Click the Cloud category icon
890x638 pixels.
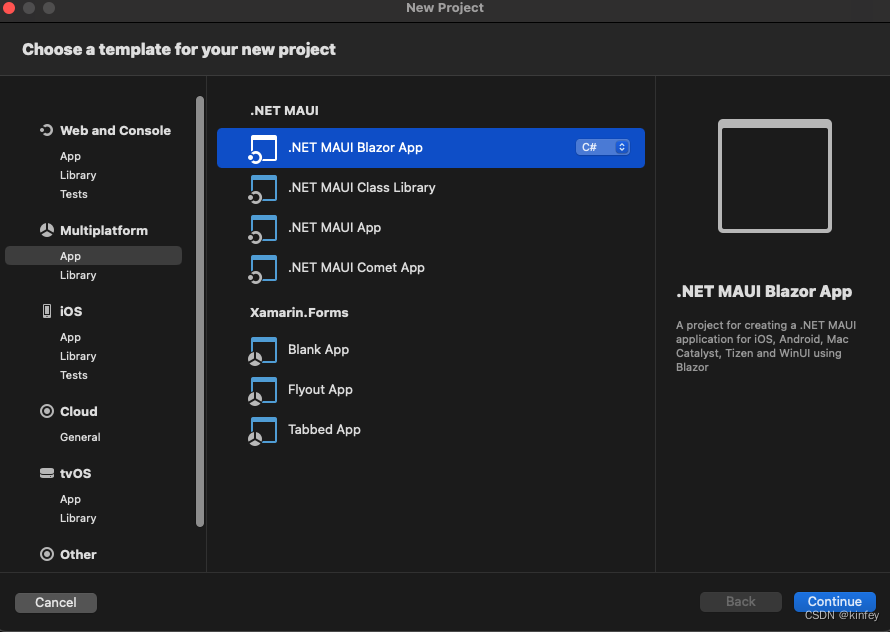tap(46, 411)
